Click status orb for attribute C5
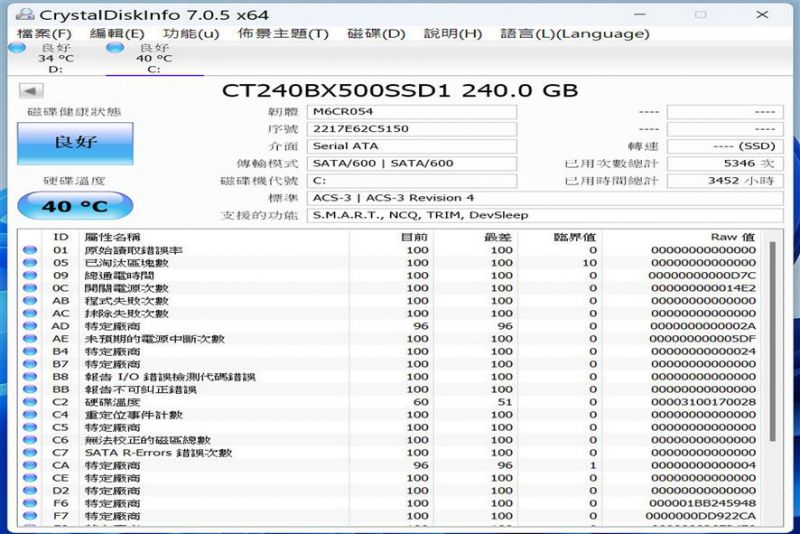The width and height of the screenshot is (800, 534). tap(30, 427)
